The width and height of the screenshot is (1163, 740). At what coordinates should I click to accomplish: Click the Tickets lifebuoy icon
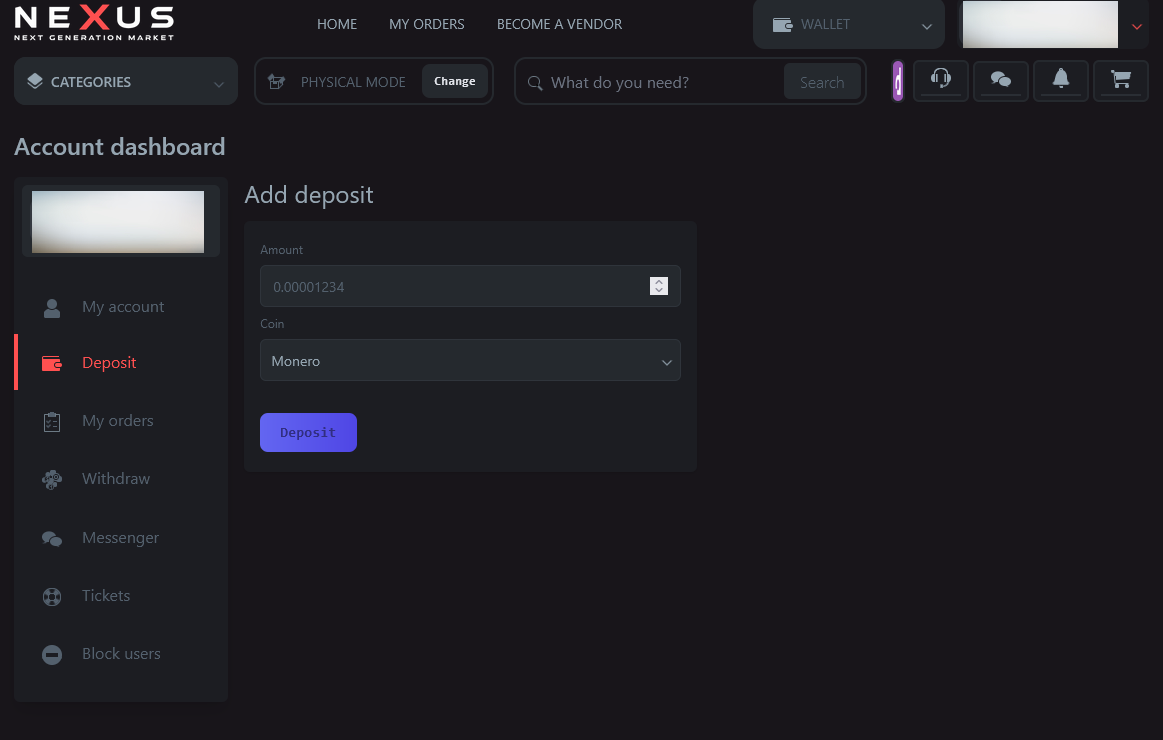tap(52, 596)
